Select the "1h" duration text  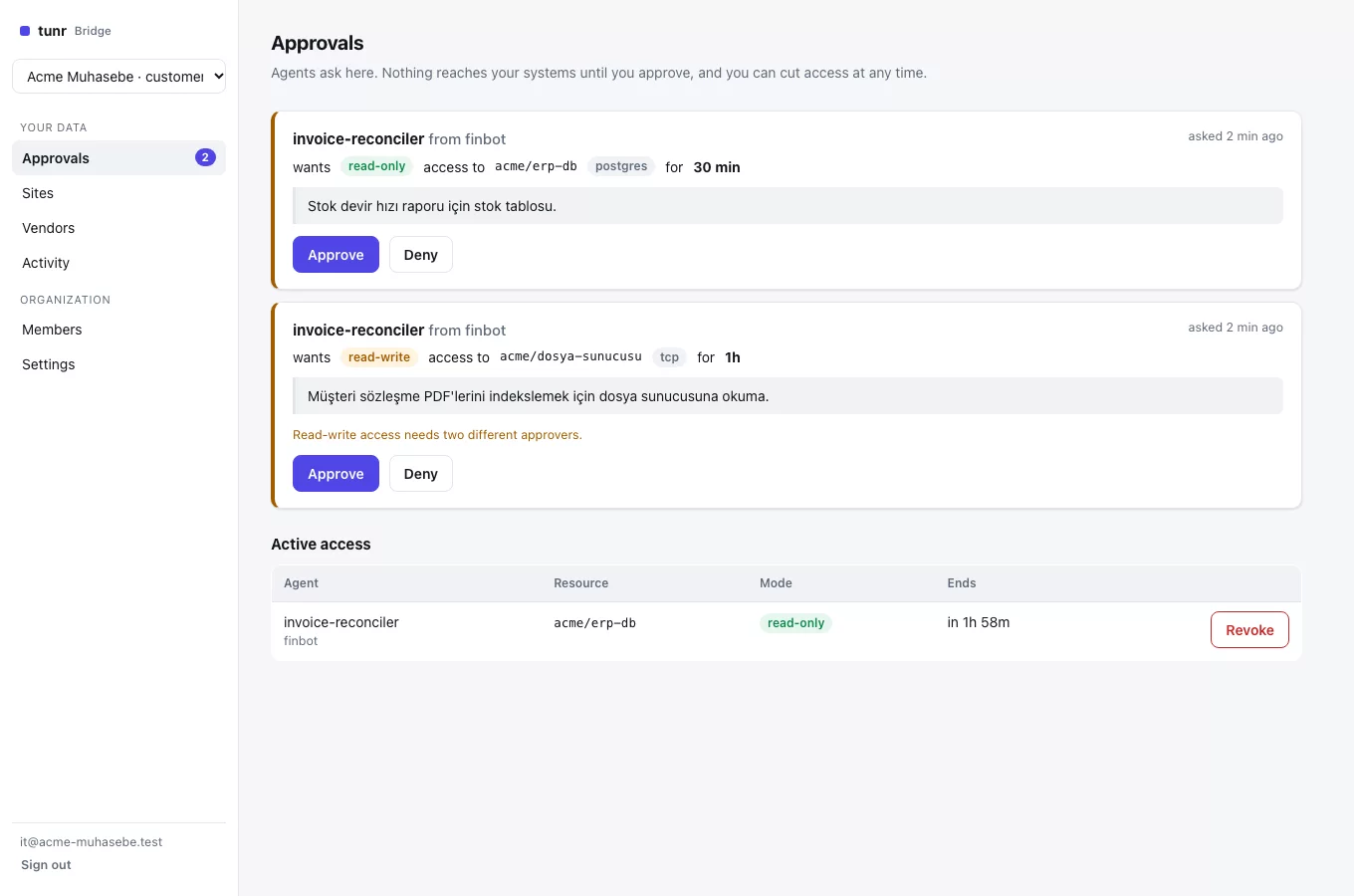coord(733,357)
